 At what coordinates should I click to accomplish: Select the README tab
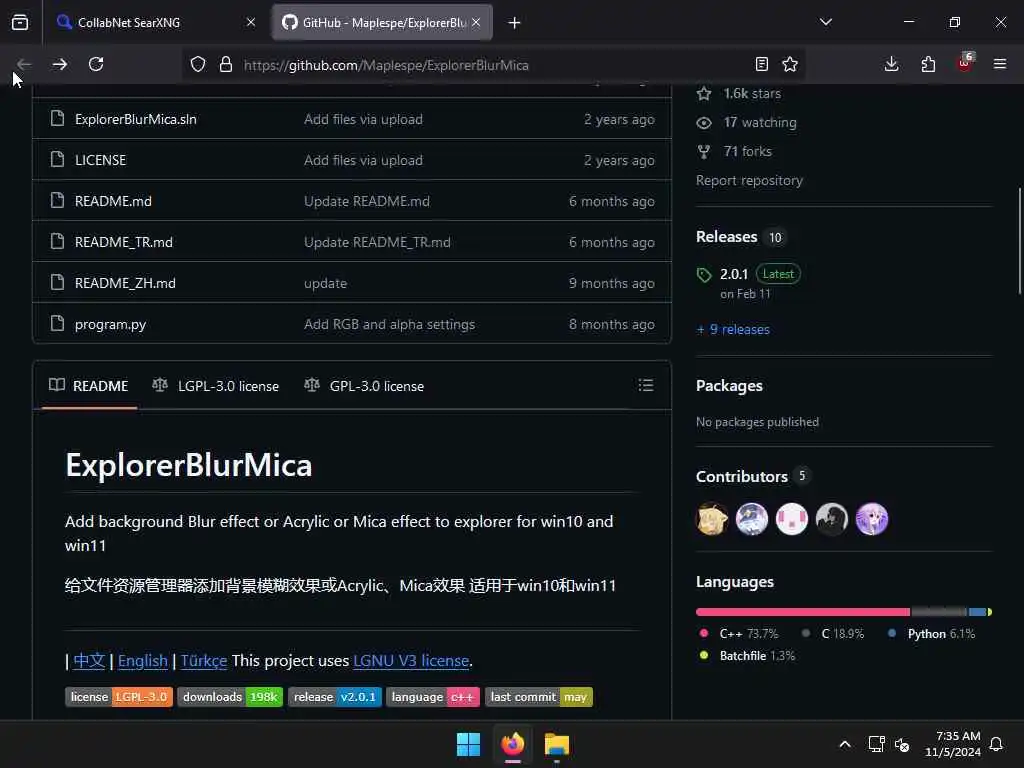(x=89, y=386)
